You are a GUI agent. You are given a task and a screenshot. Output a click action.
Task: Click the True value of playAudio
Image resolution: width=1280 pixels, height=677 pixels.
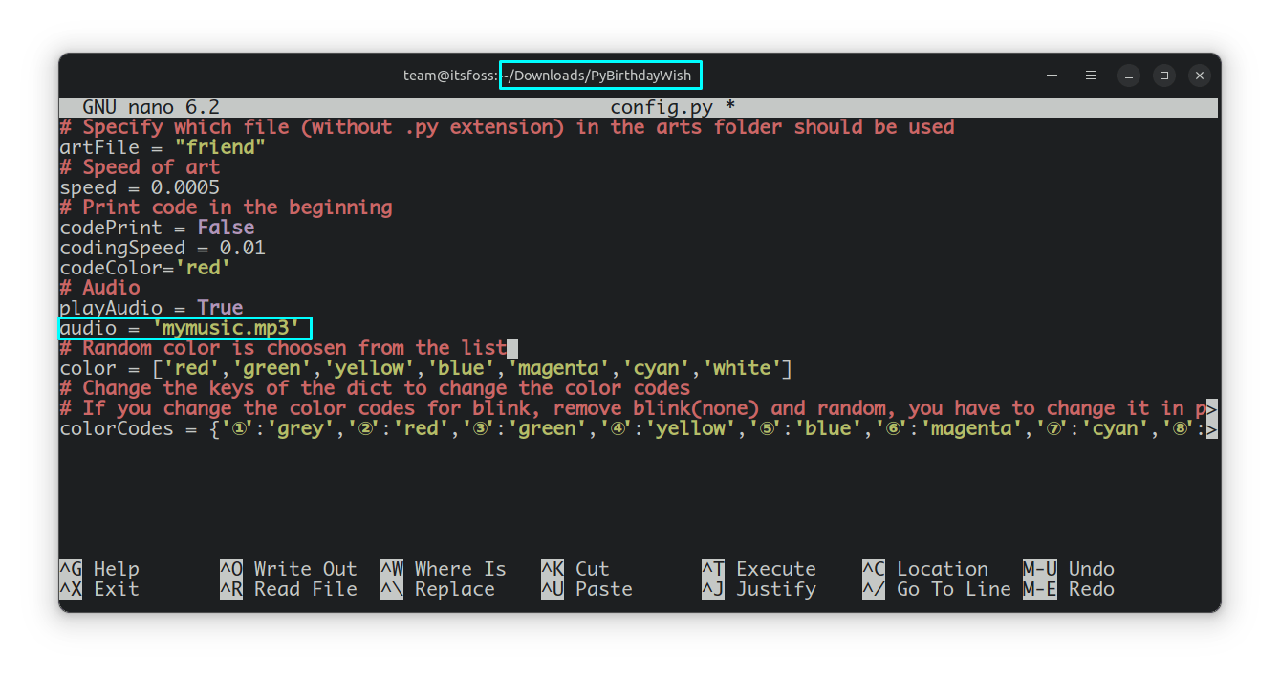coord(220,308)
